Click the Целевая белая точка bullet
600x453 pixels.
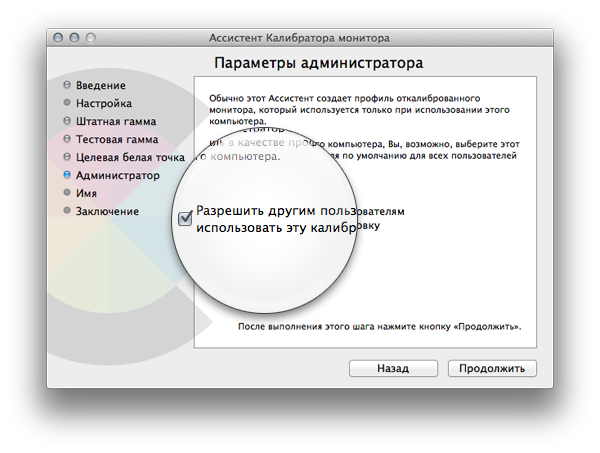coord(67,157)
